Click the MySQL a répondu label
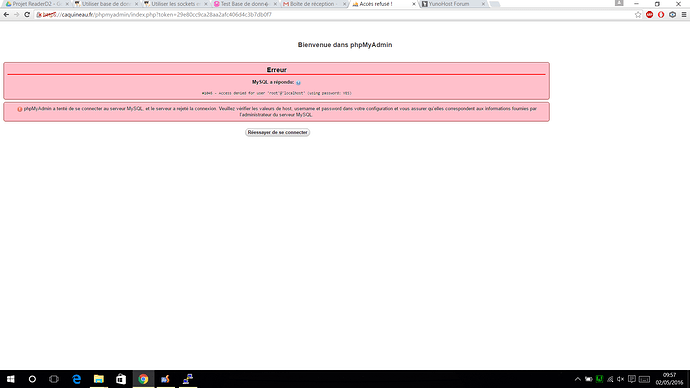 (x=273, y=82)
